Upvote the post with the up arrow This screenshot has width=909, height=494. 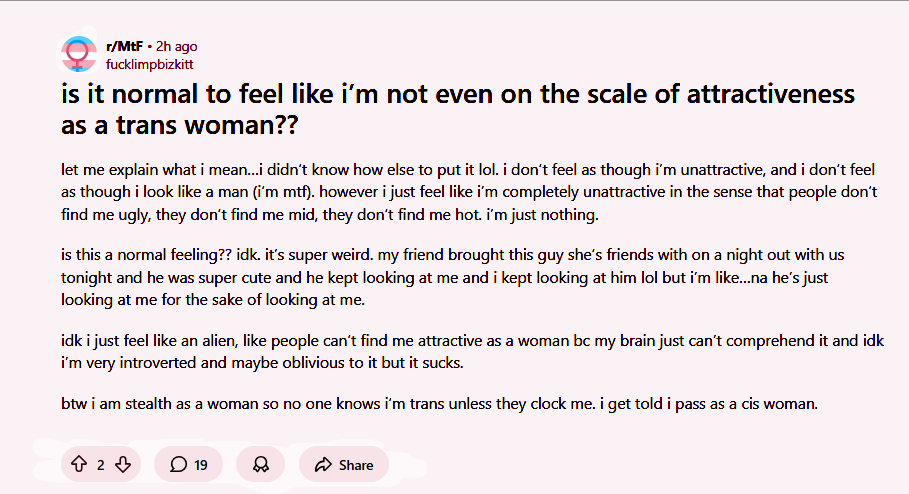pyautogui.click(x=78, y=464)
